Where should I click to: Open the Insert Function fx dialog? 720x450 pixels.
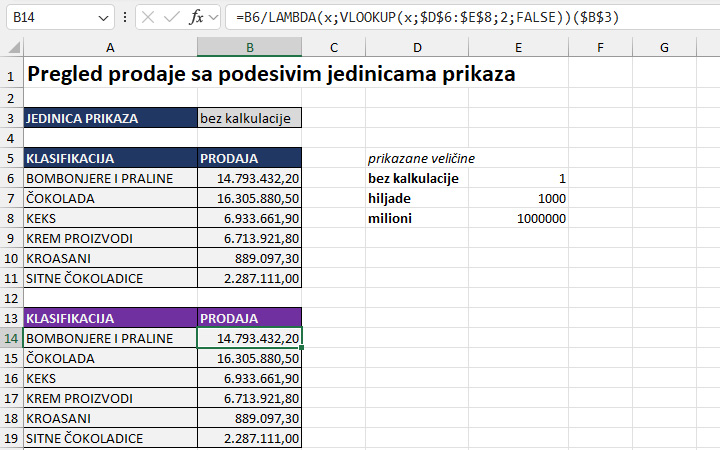[x=197, y=18]
